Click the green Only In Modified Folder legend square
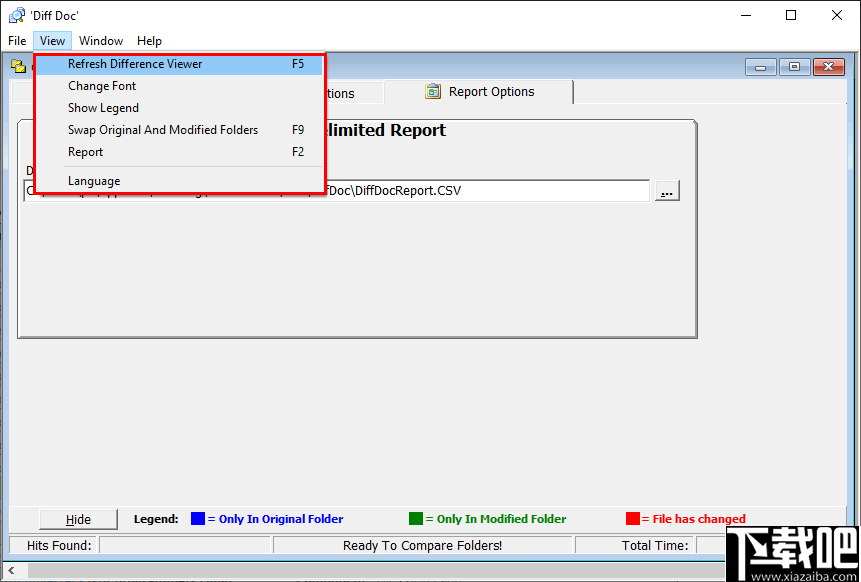 coord(417,519)
